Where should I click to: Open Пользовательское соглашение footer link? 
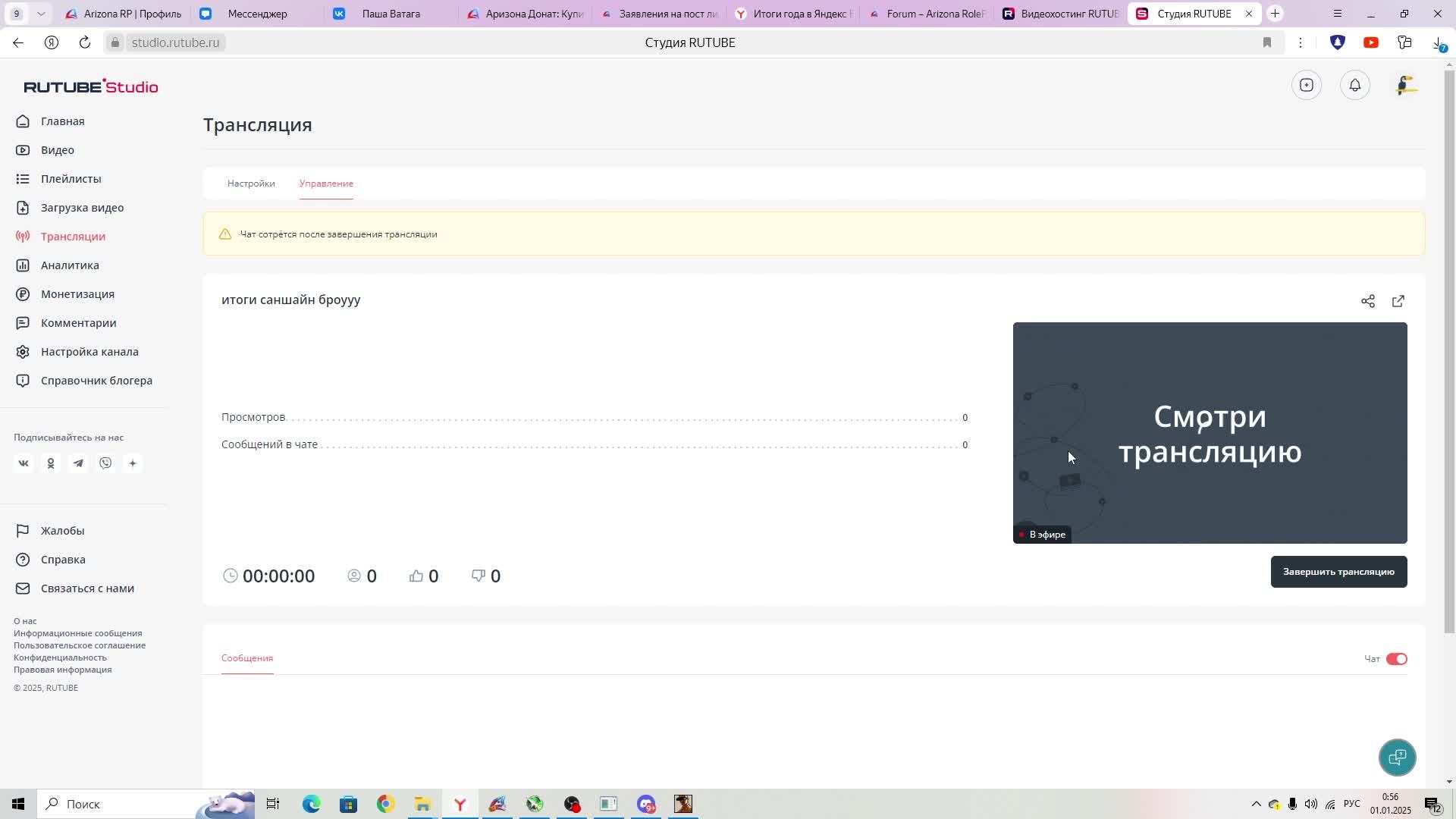80,645
